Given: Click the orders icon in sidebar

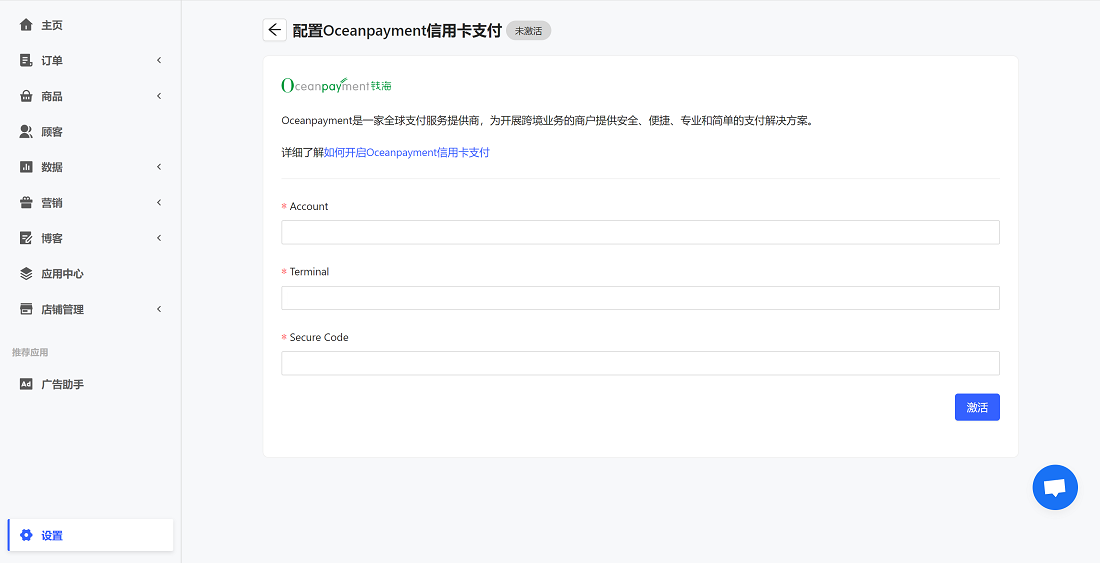Looking at the screenshot, I should coord(26,61).
